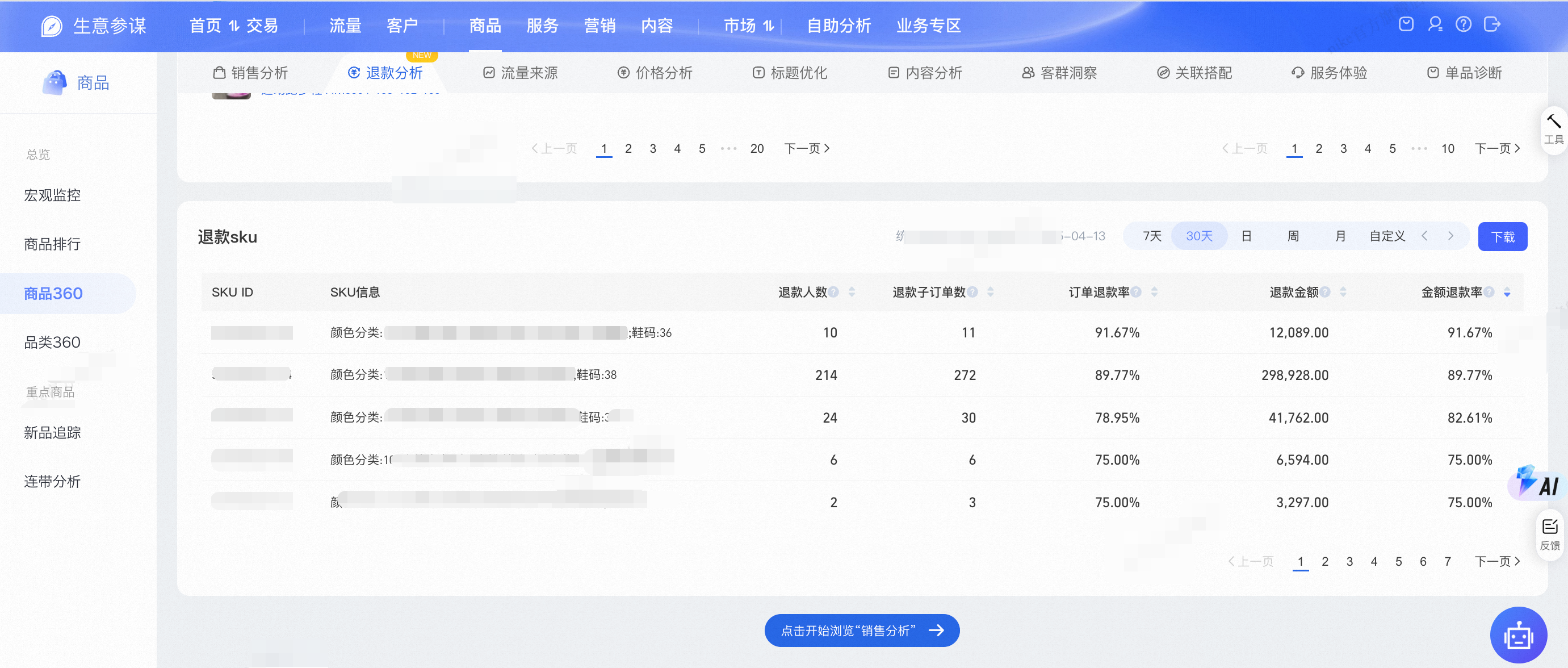Viewport: 1568px width, 668px height.
Task: Click the 78.95% order refund rate cell
Action: [x=1117, y=417]
